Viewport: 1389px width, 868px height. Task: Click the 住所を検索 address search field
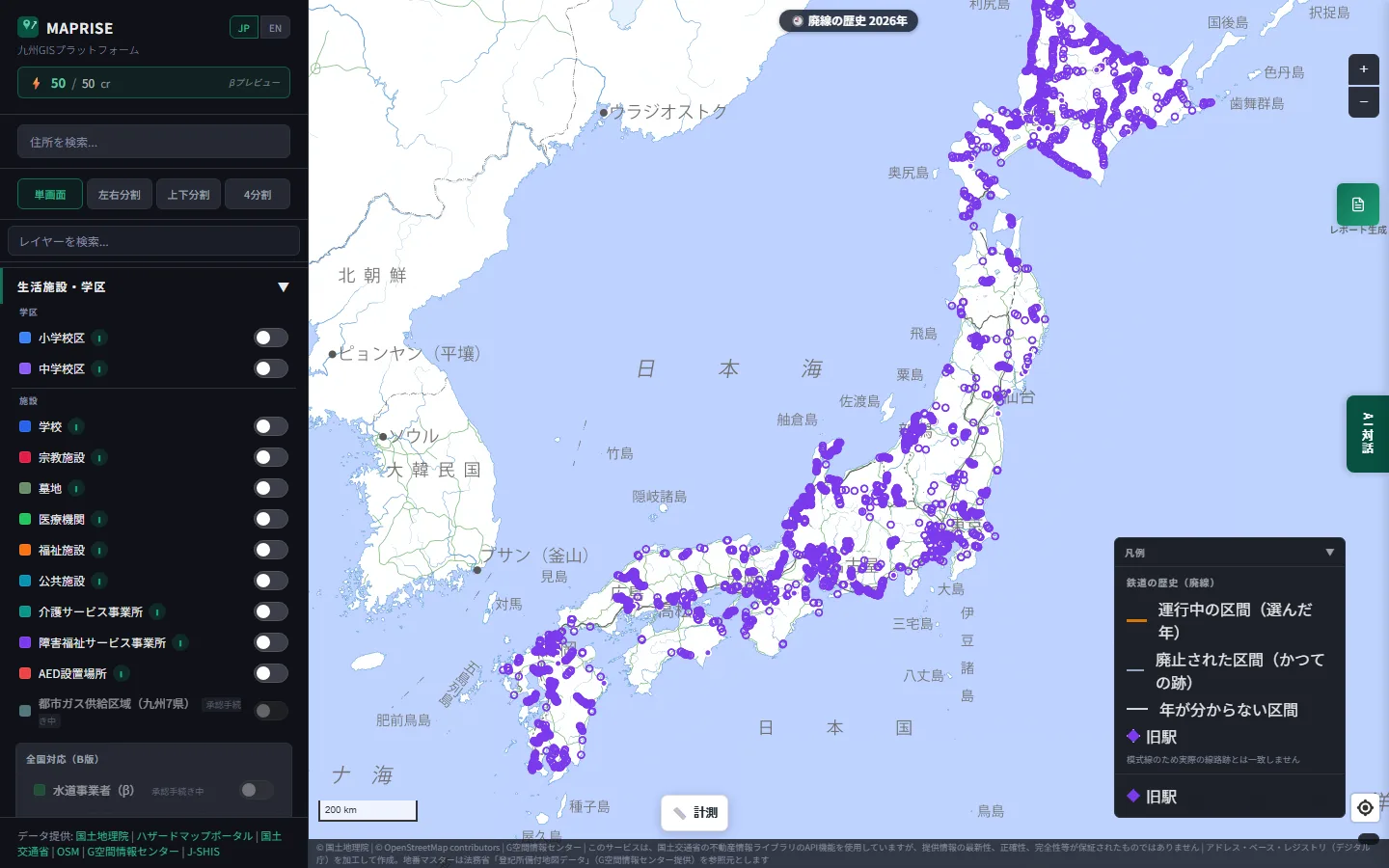pos(153,142)
